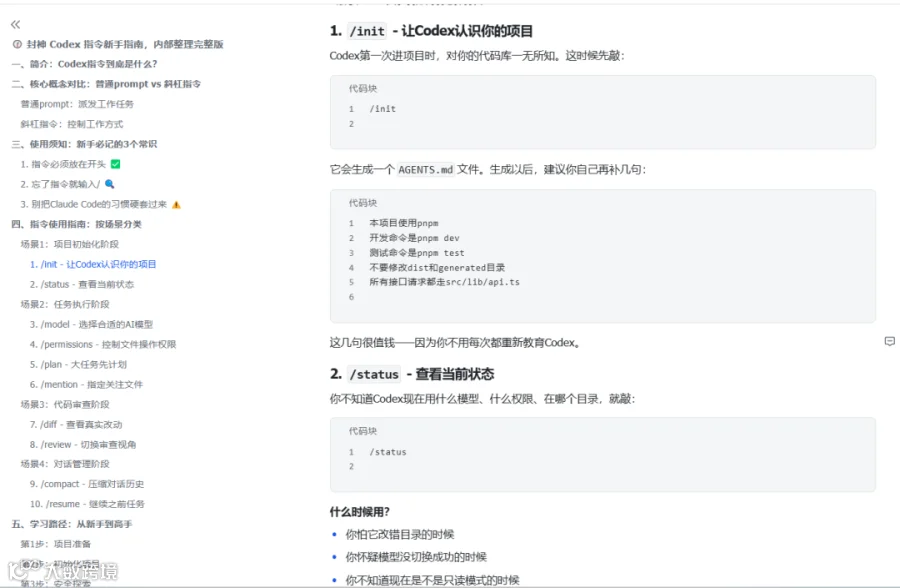Go to '5. /plan - 大任务先计划'
This screenshot has width=900, height=588.
point(78,365)
